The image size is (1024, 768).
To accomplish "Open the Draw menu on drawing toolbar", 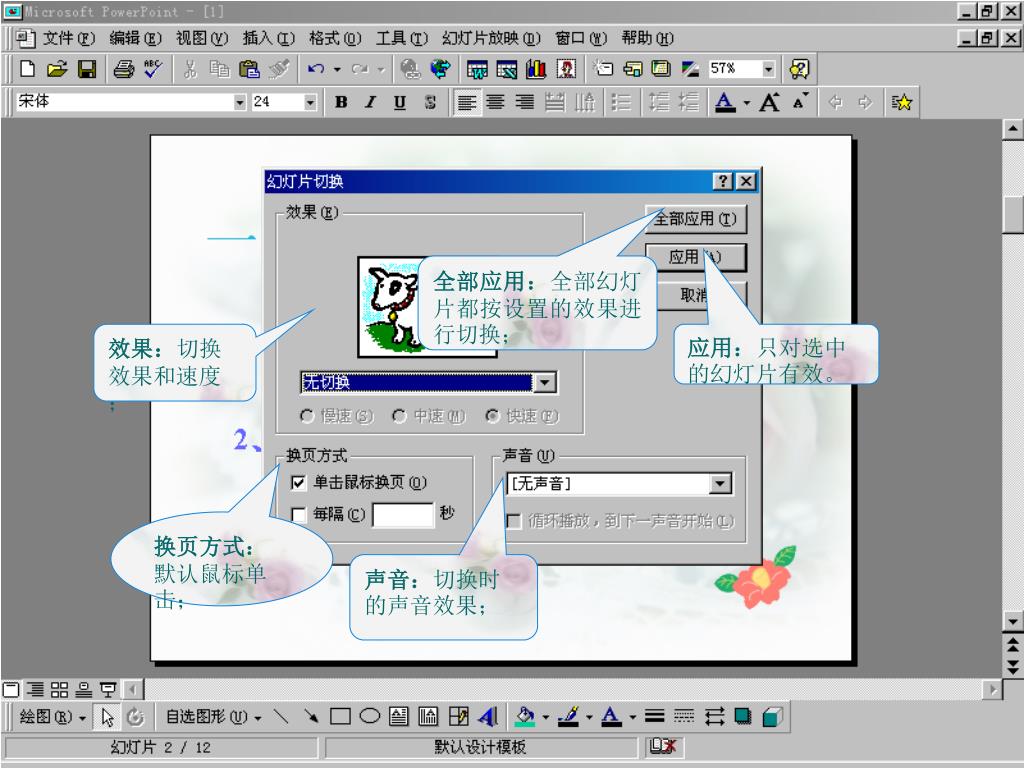I will [52, 716].
